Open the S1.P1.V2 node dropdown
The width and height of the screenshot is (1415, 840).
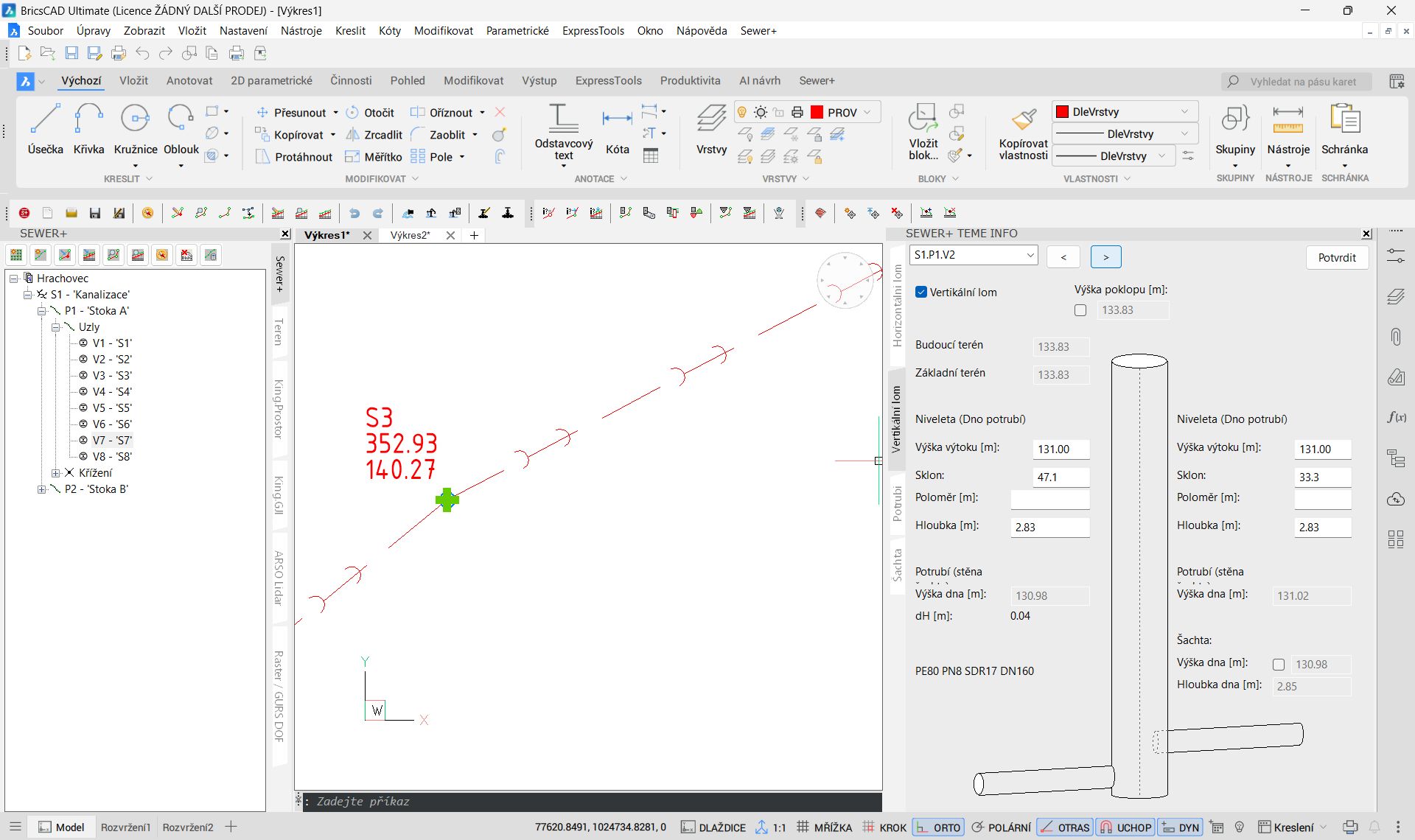pos(1030,255)
